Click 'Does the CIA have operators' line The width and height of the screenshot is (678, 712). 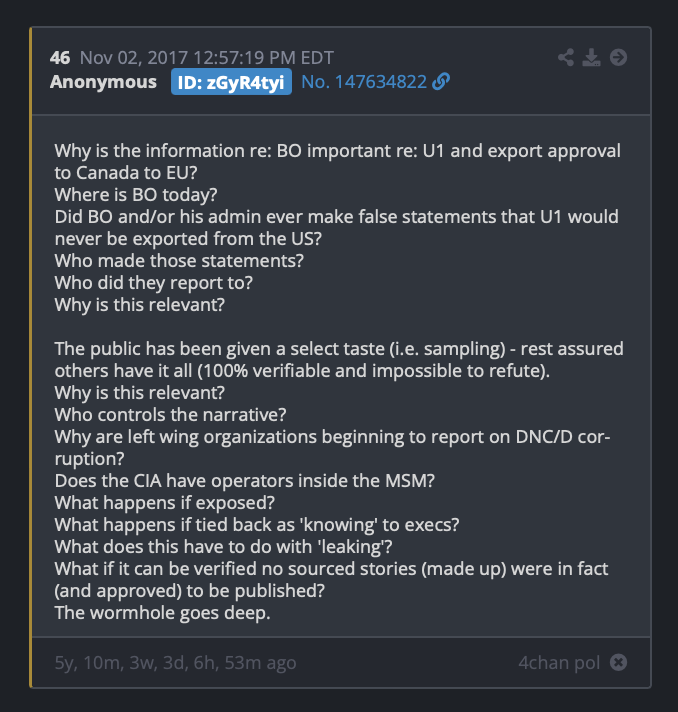[x=245, y=481]
